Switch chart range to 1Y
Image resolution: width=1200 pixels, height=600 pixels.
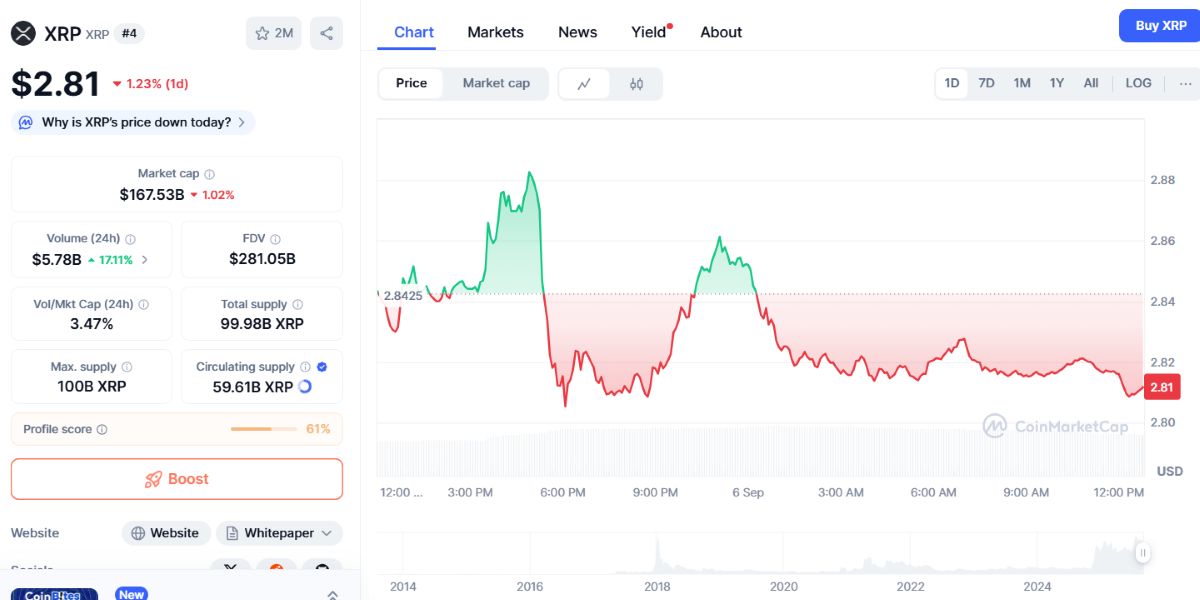pos(1057,84)
